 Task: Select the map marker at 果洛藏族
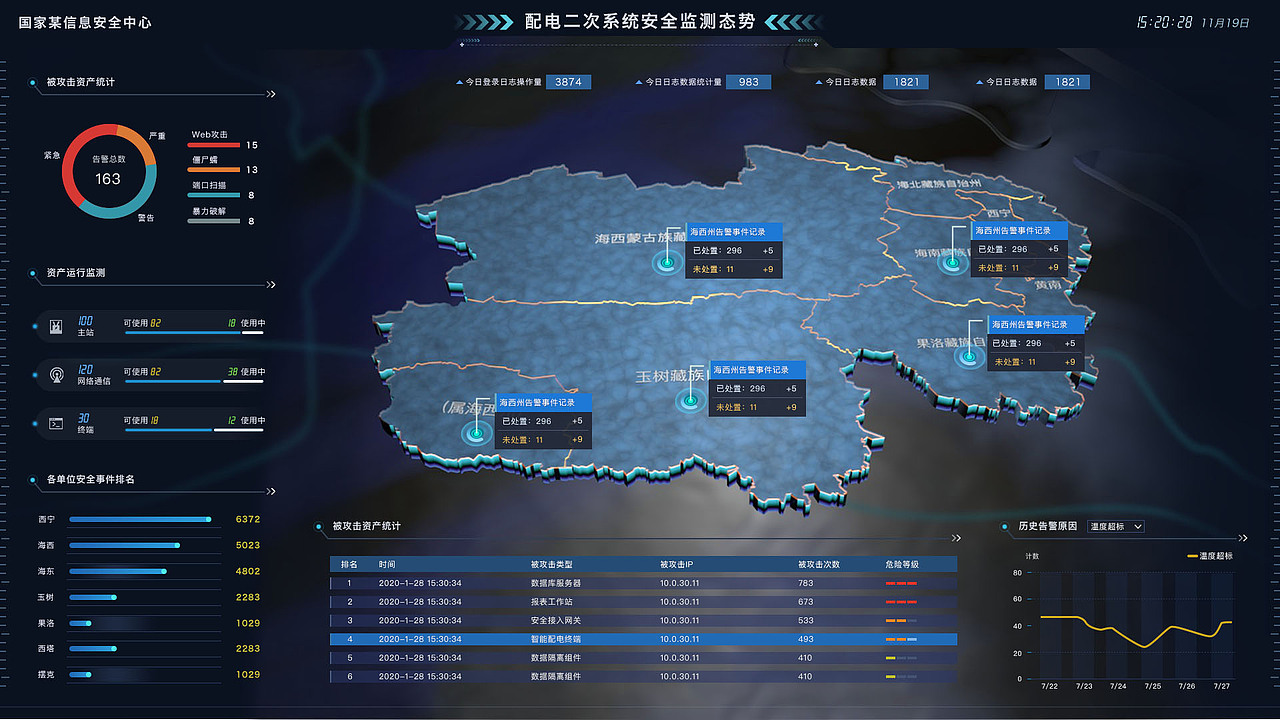[968, 357]
